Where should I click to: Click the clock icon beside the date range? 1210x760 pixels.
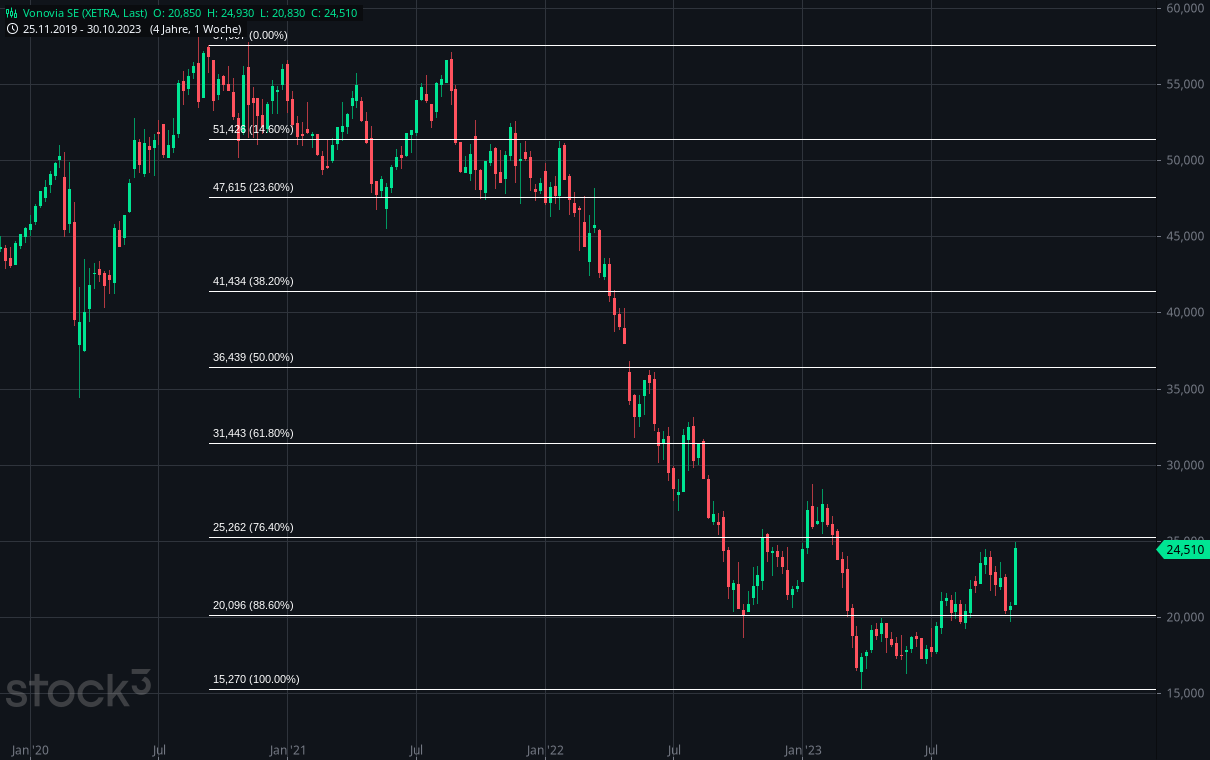(11, 29)
